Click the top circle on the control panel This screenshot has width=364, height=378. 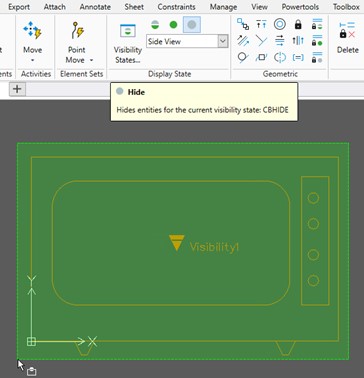click(x=313, y=198)
